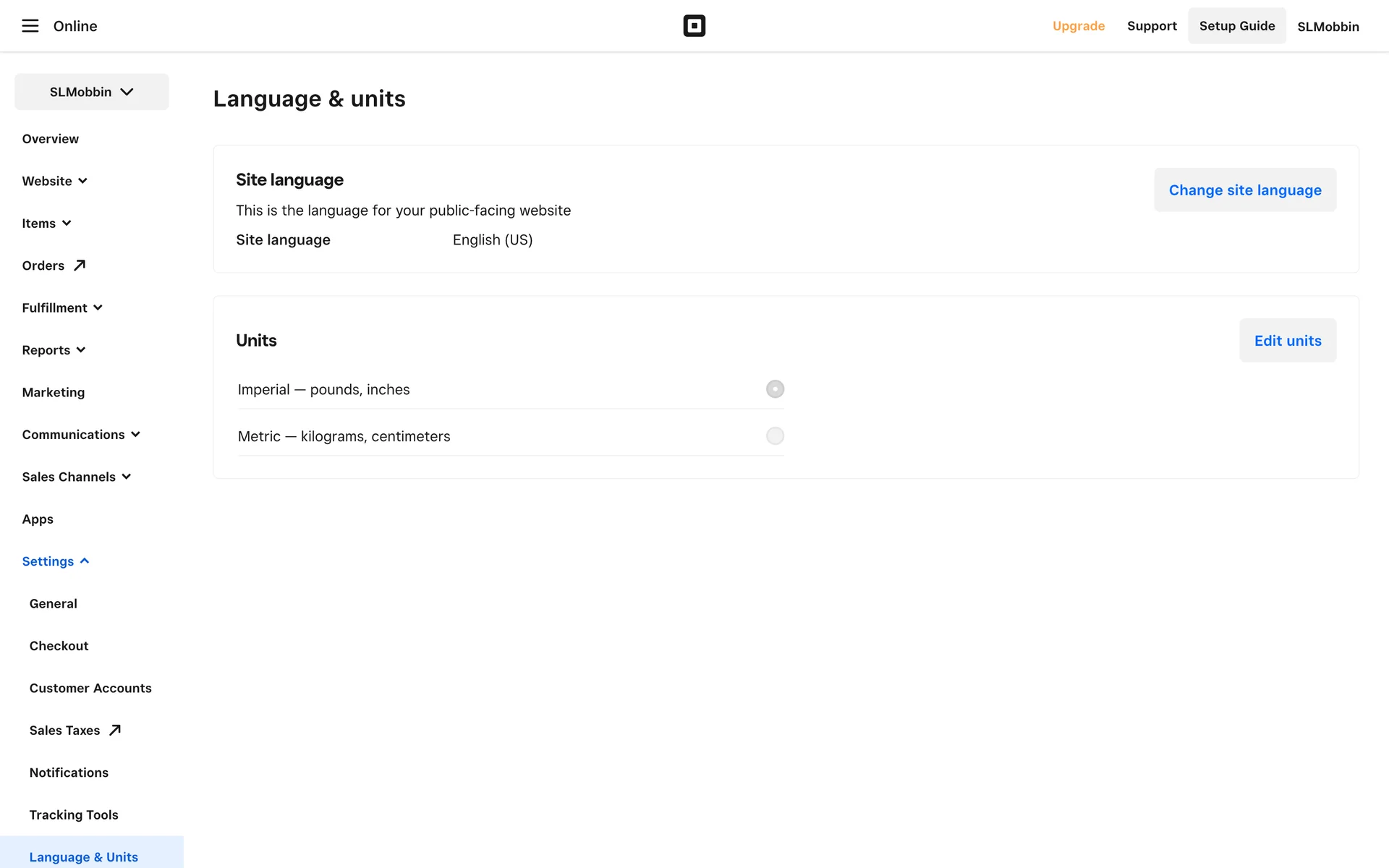Expand the Sales Channels chevron
Screen dimensions: 1389x868
(x=127, y=477)
